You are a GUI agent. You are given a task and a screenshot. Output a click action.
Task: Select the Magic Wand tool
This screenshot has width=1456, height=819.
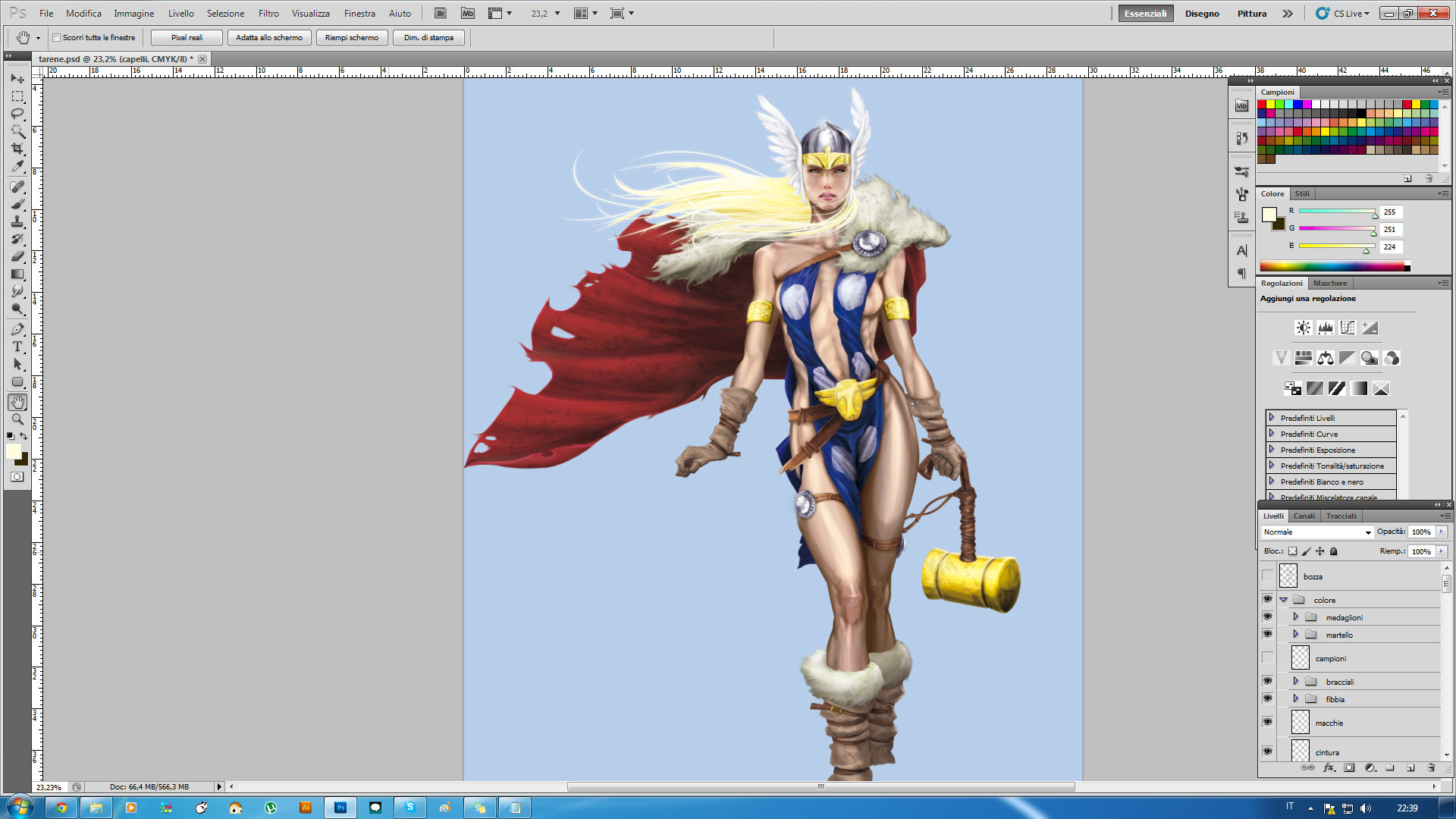click(17, 131)
